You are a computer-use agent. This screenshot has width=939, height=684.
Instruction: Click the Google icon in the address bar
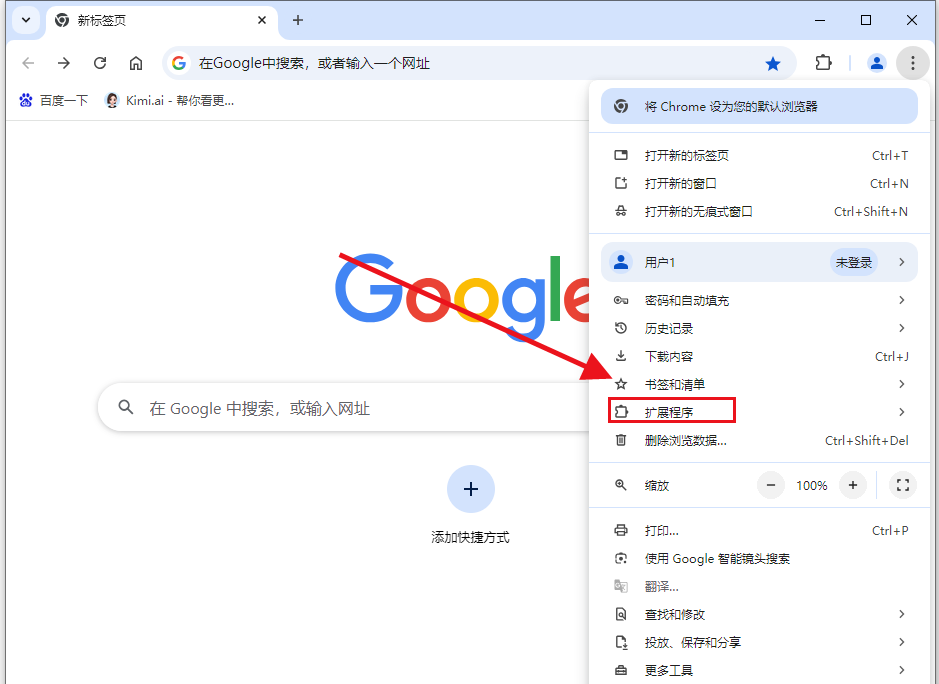coord(178,63)
